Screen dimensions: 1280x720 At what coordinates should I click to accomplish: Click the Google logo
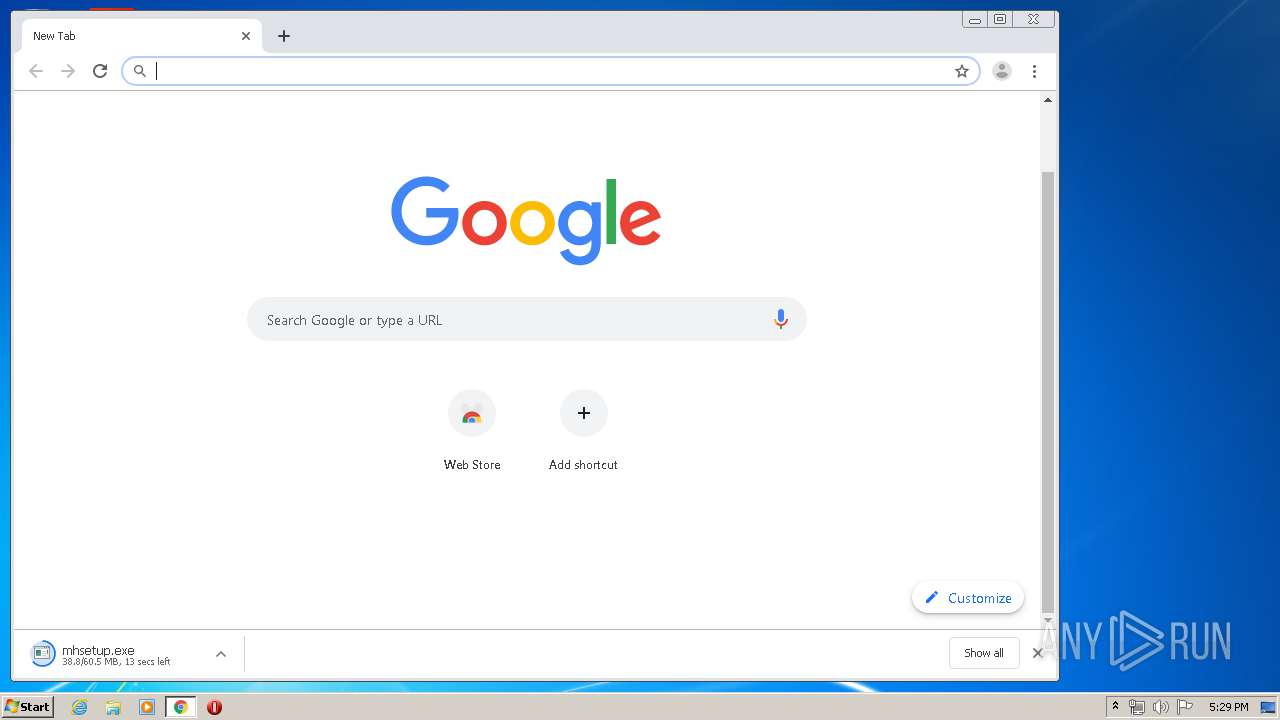pos(526,220)
